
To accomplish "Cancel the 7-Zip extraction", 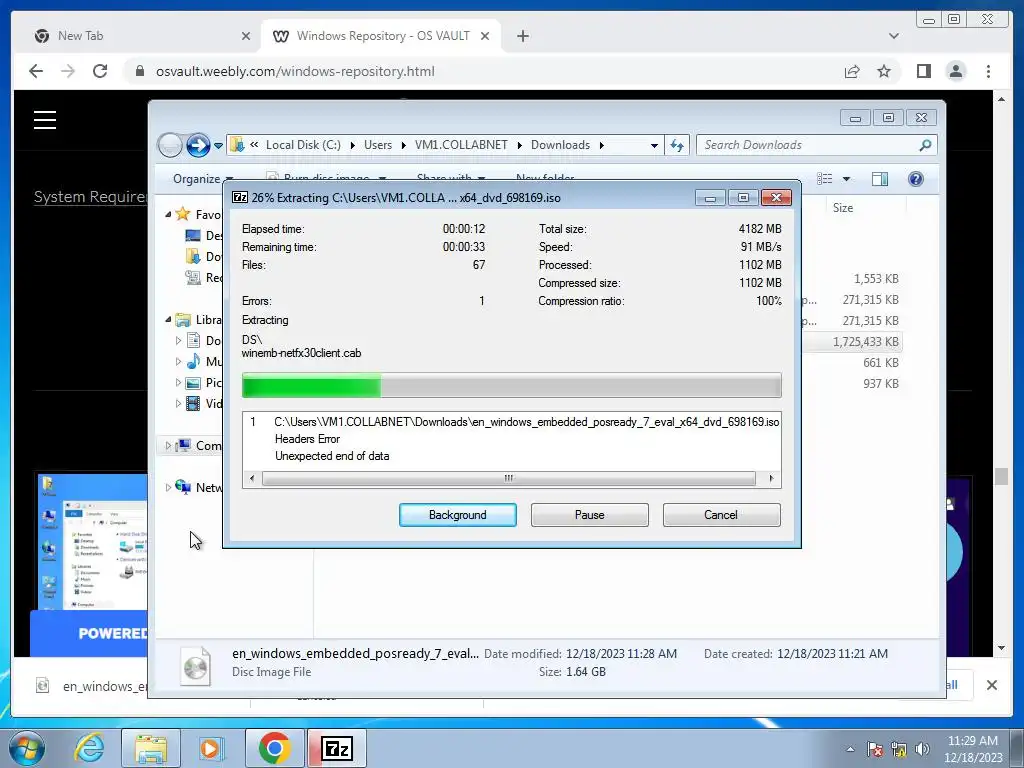I will tap(721, 515).
